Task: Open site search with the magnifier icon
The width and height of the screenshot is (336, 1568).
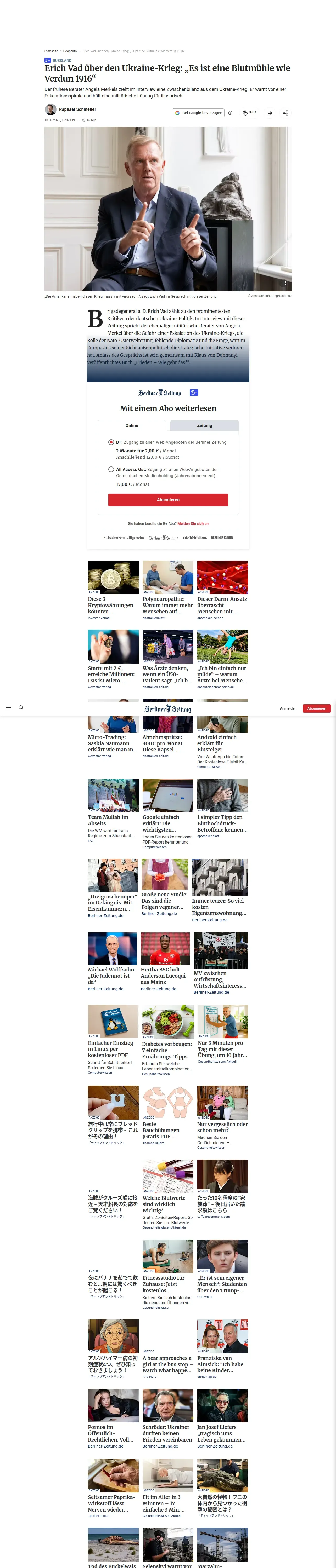Action: pyautogui.click(x=21, y=707)
